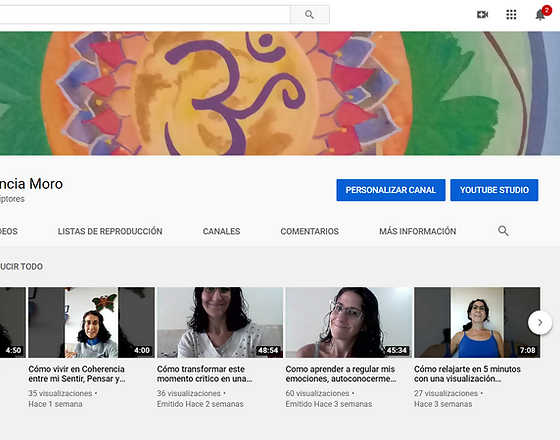
Task: Open the Comentarios tab
Action: coord(310,231)
